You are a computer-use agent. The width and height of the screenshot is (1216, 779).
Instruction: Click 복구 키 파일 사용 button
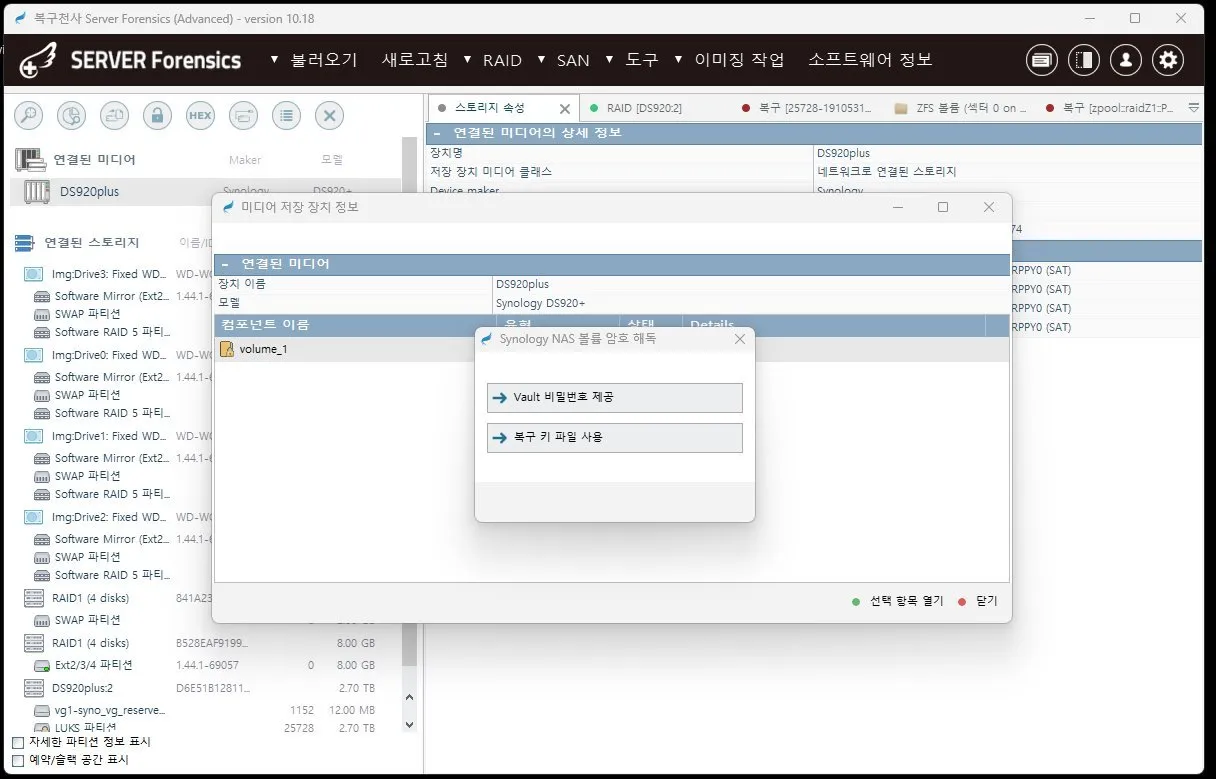tap(614, 437)
